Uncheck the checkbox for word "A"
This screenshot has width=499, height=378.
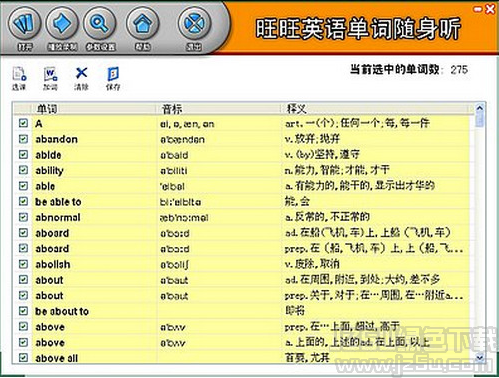tap(23, 123)
